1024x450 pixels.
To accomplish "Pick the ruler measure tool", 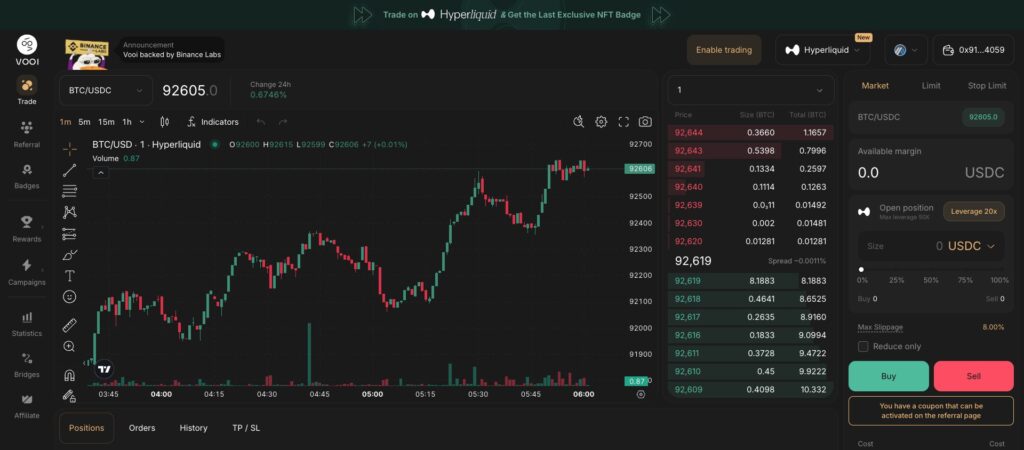I will pyautogui.click(x=69, y=325).
